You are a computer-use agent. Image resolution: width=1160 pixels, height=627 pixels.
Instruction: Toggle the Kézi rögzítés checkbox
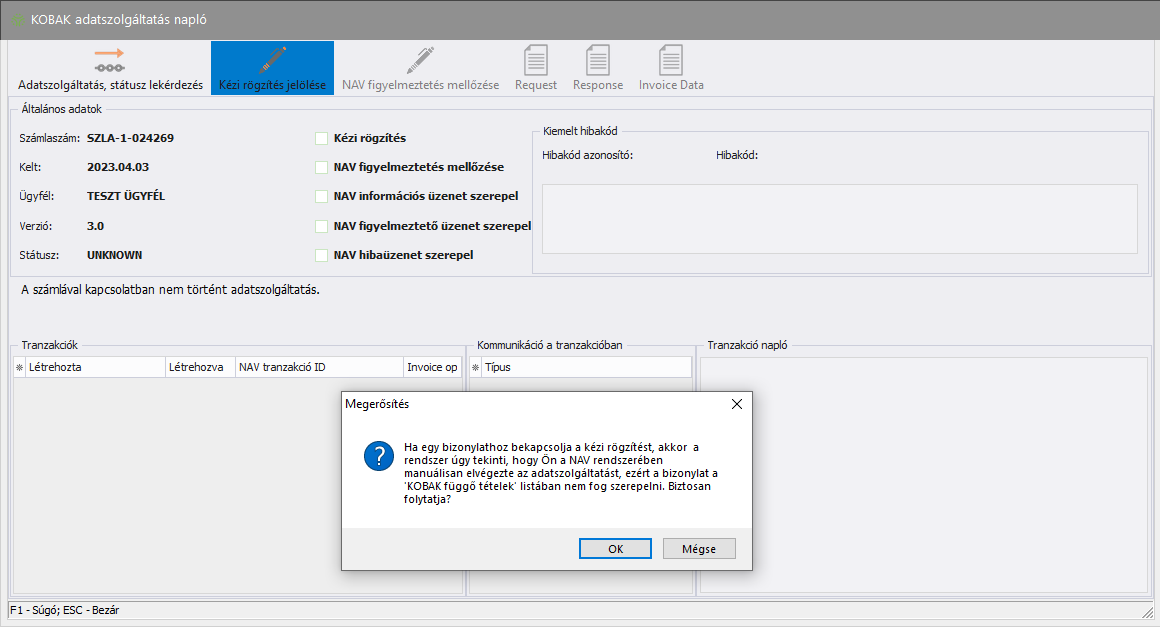click(321, 138)
